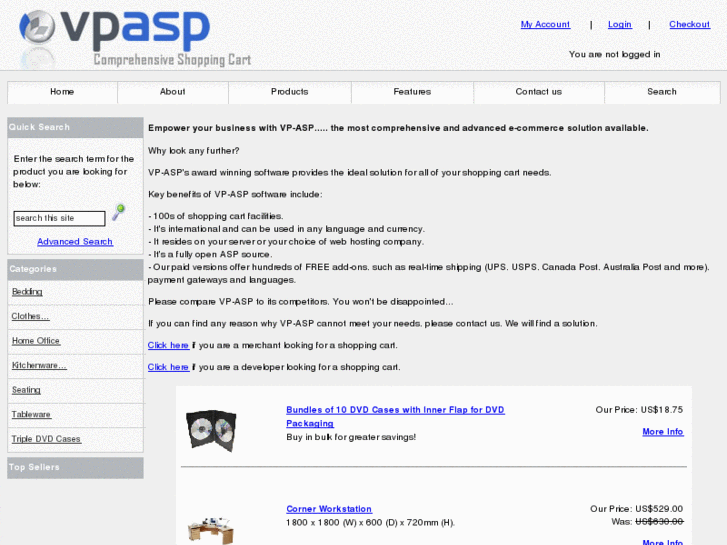Select the Seating category
This screenshot has width=727, height=545.
point(26,390)
